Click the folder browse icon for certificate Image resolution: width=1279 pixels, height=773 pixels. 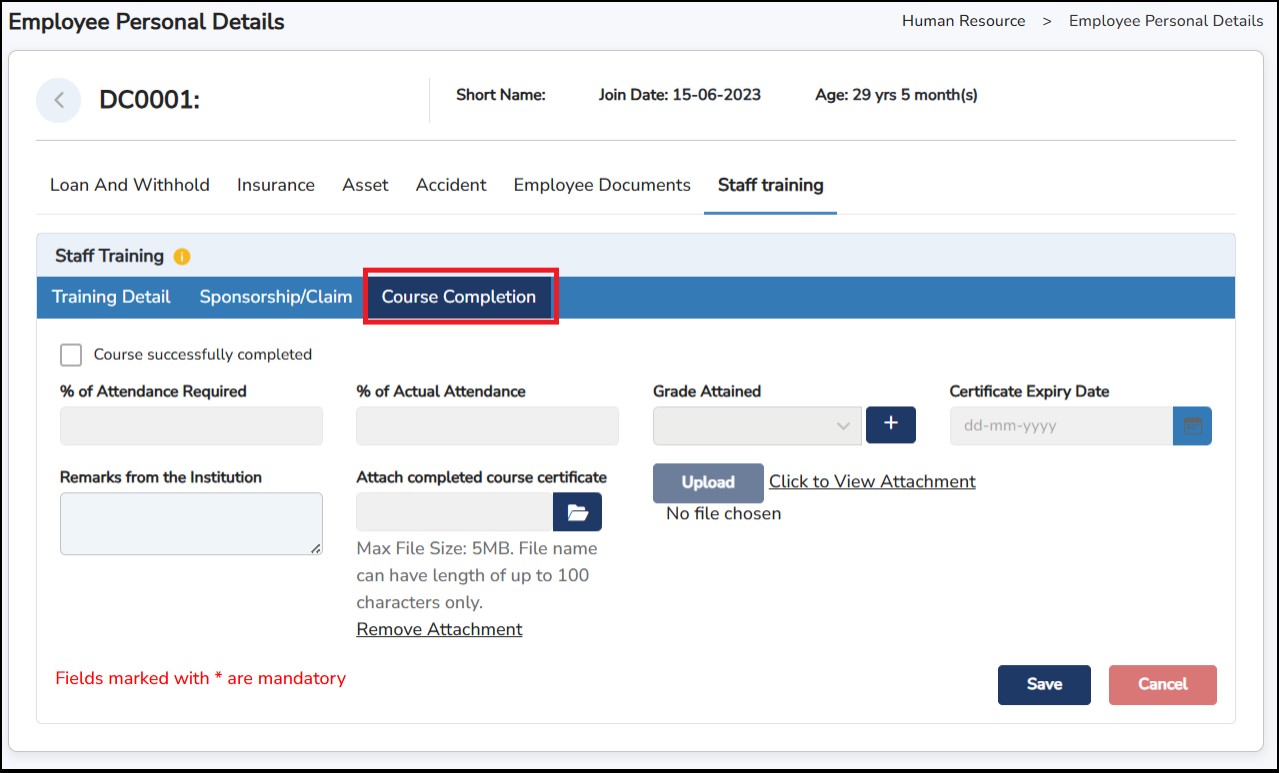pos(577,512)
